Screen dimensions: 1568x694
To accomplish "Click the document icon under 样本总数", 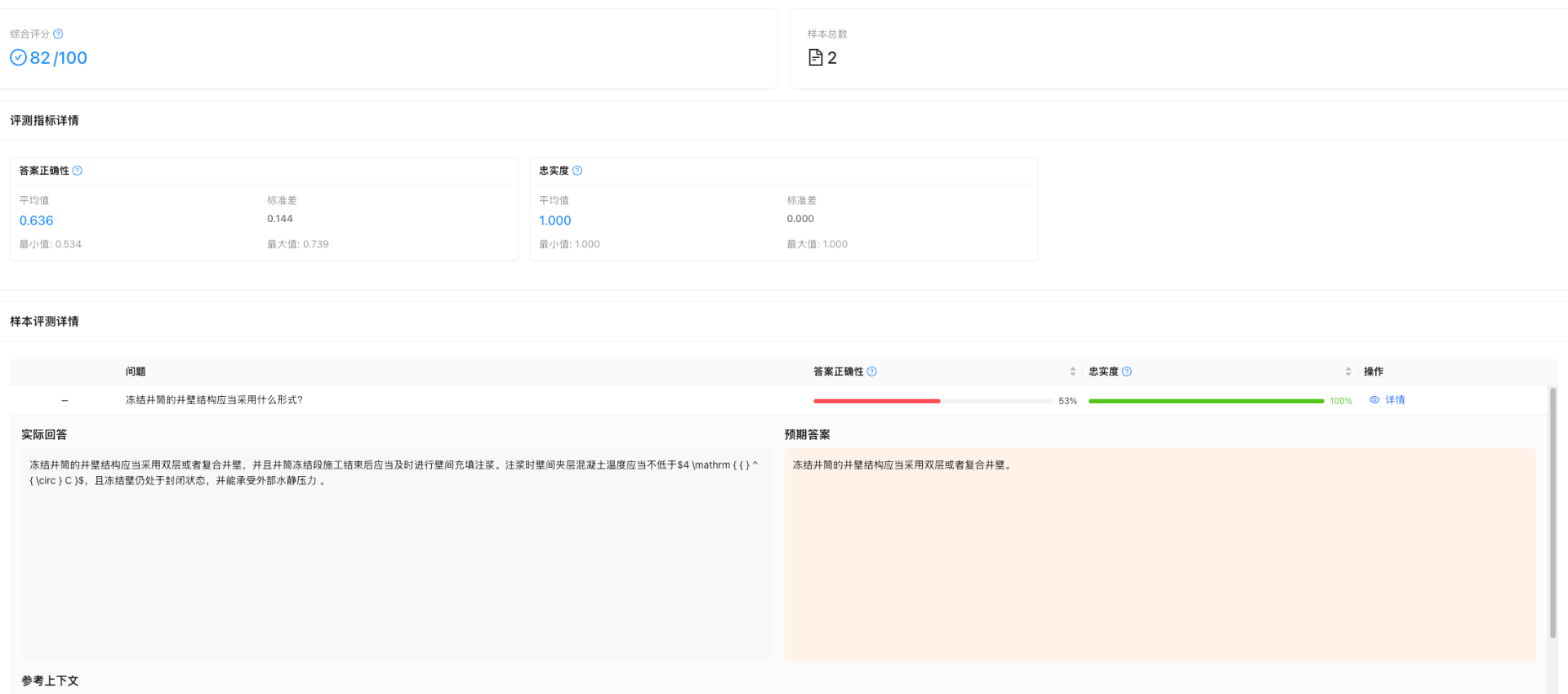I will pyautogui.click(x=815, y=57).
